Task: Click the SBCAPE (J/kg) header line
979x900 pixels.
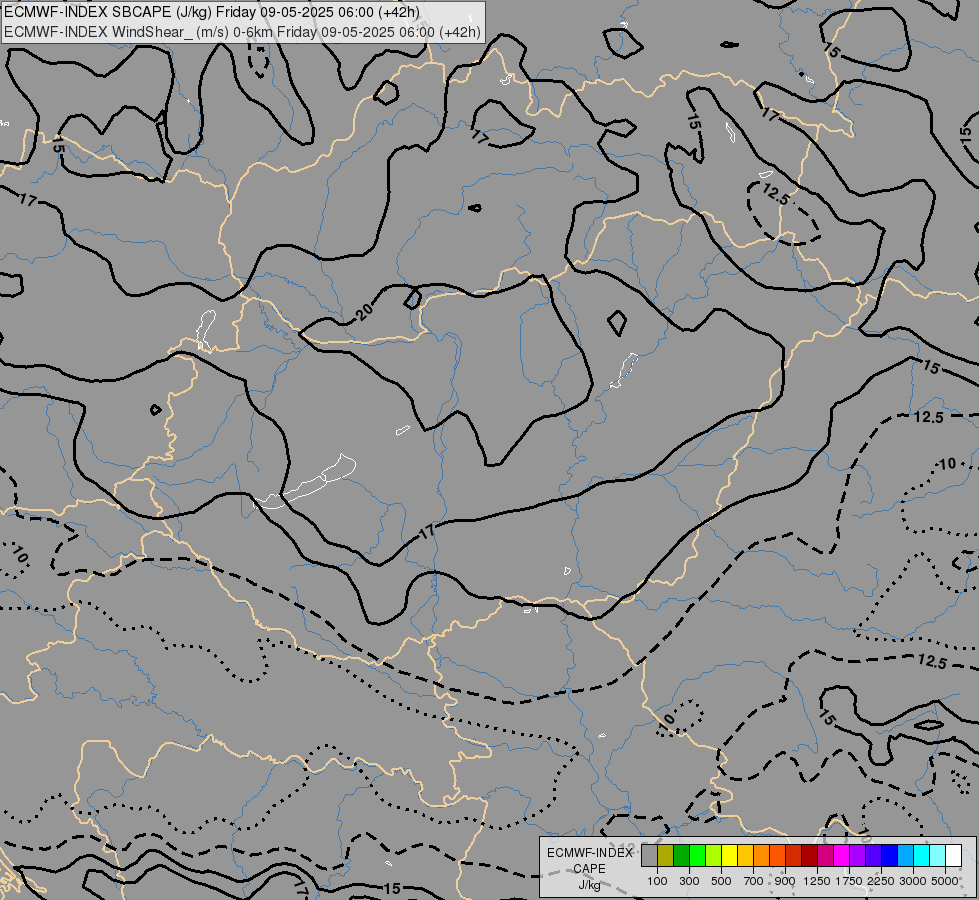Action: 212,12
